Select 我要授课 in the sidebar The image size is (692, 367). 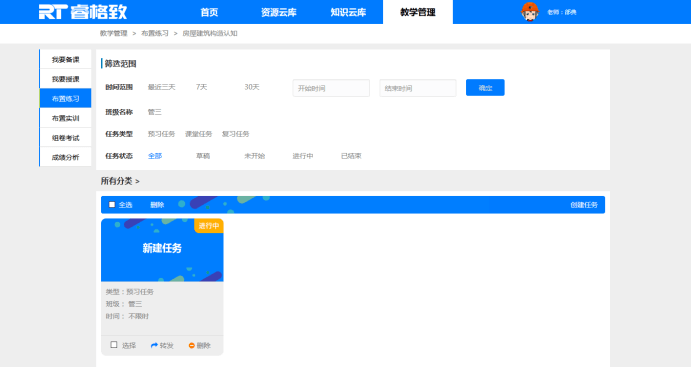pos(65,79)
